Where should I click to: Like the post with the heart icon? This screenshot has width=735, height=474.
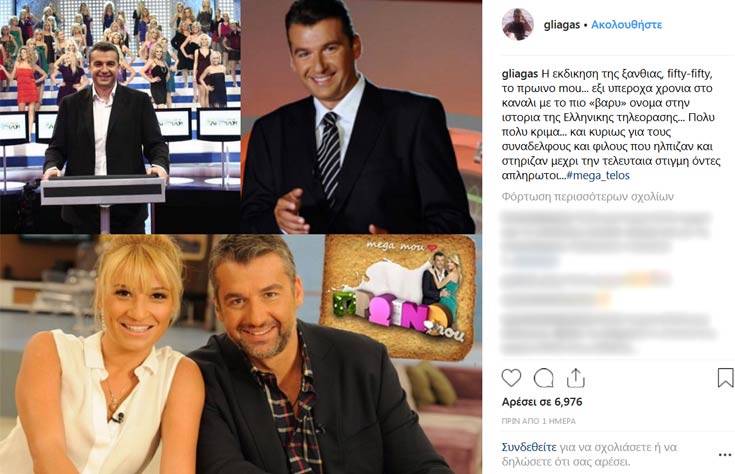coord(511,378)
